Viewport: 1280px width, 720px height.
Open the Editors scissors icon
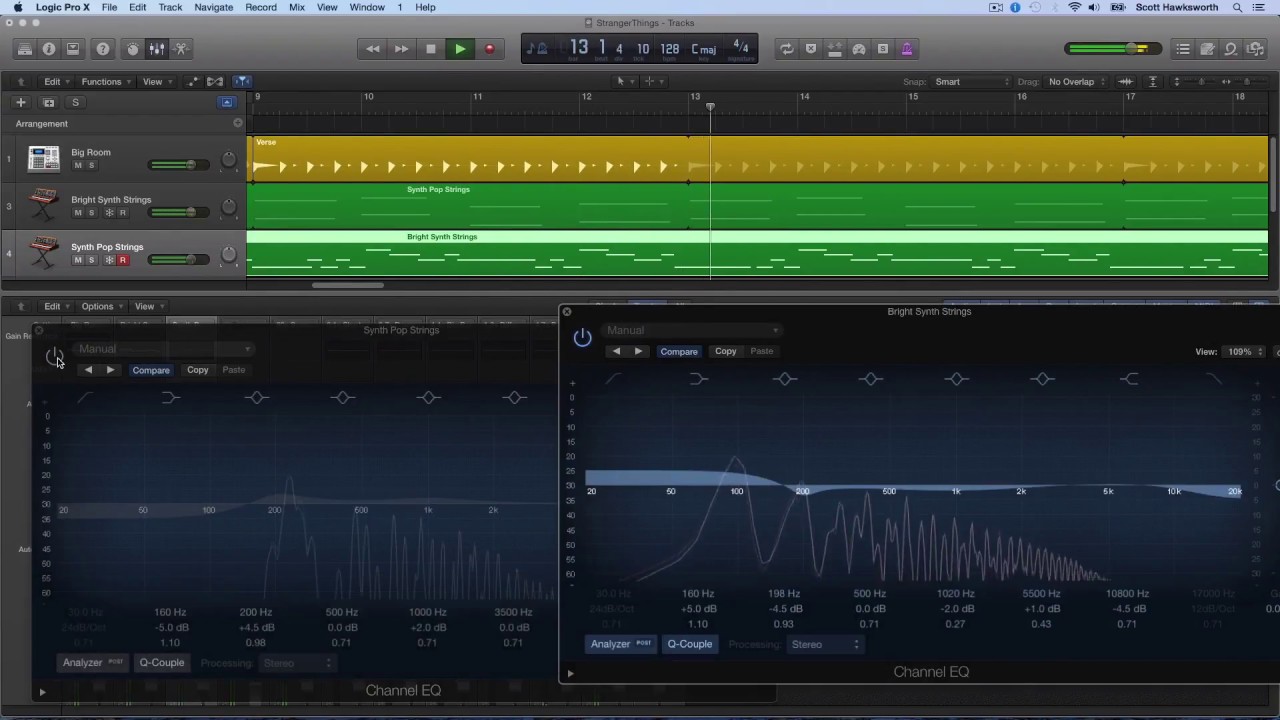[x=181, y=49]
